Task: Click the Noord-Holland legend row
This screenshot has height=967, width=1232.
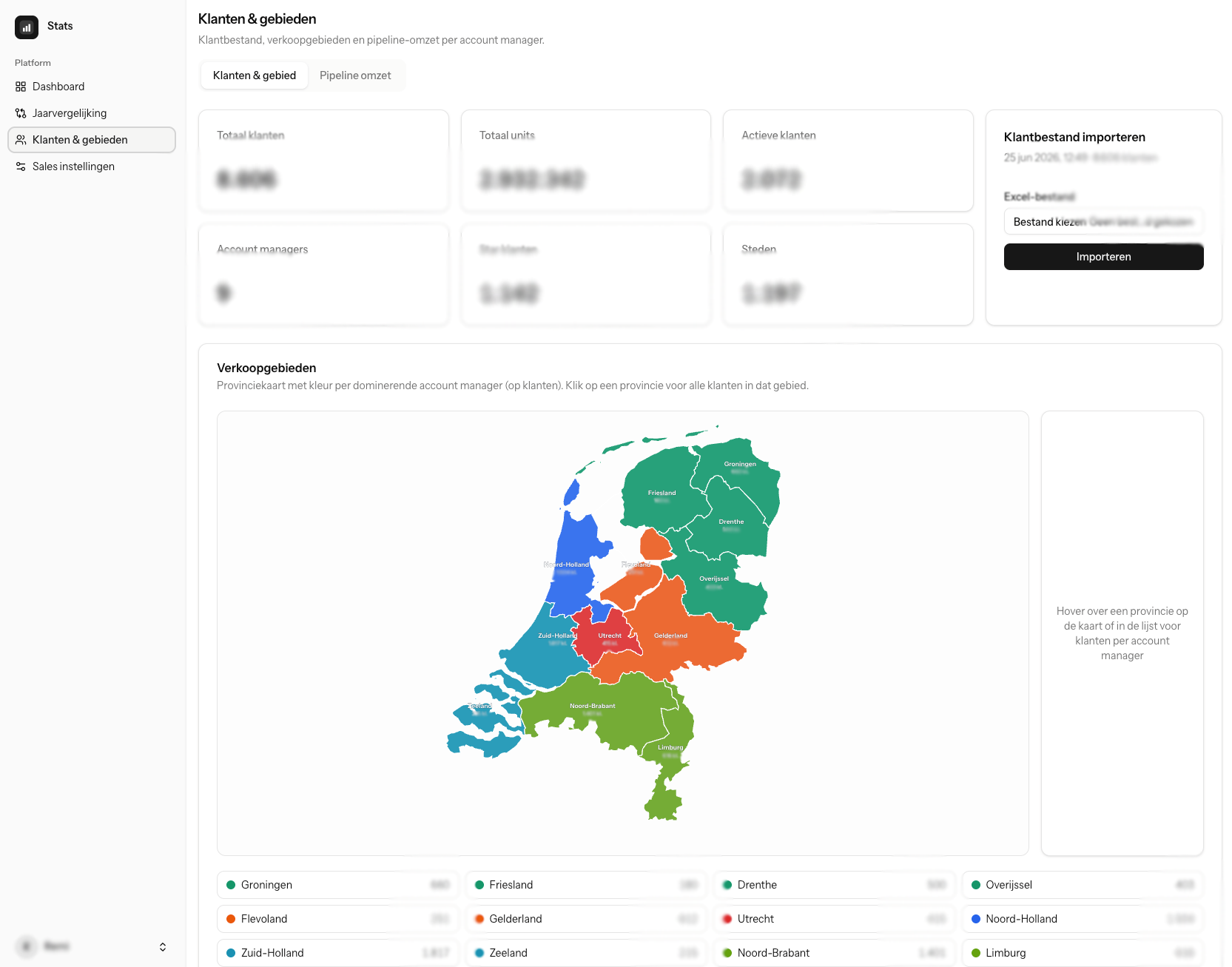Action: click(1083, 919)
